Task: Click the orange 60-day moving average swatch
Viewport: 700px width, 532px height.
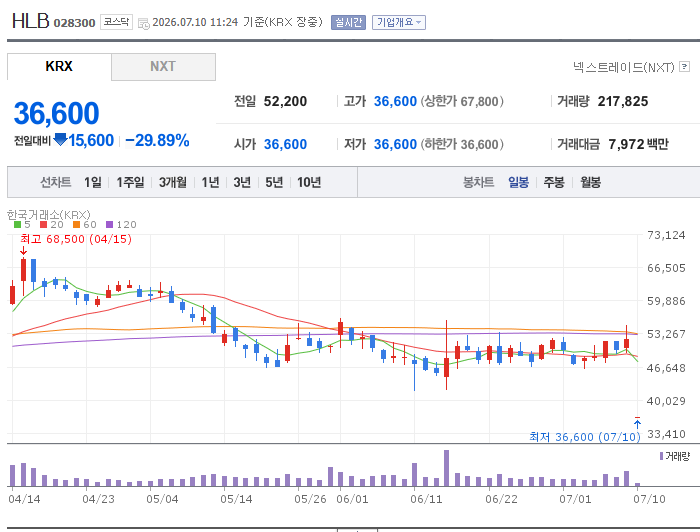Action: click(x=76, y=224)
